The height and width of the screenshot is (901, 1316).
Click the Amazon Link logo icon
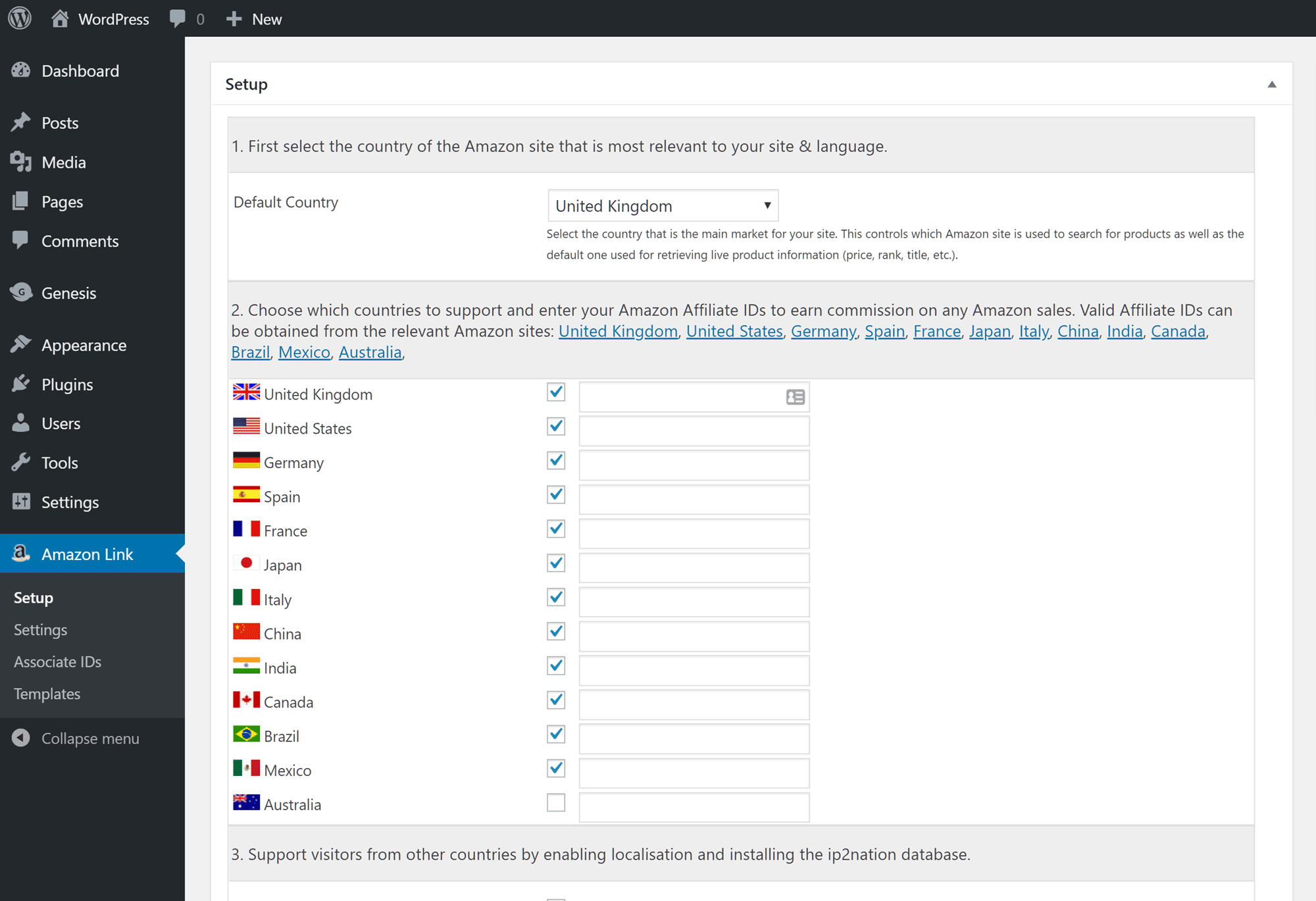[21, 553]
